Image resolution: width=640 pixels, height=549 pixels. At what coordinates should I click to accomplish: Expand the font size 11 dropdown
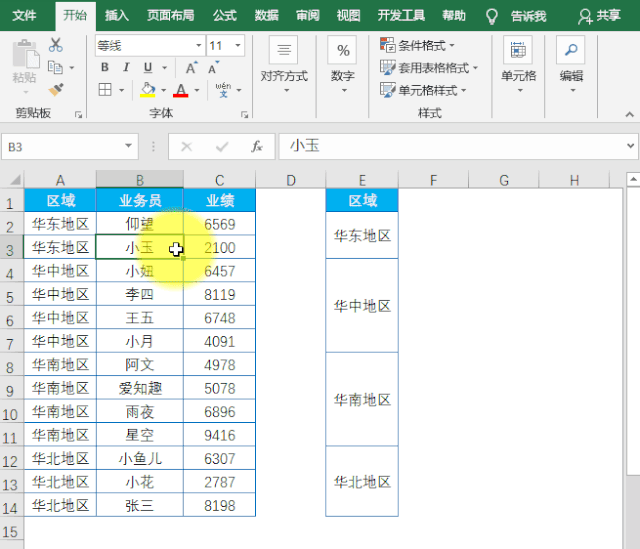237,45
